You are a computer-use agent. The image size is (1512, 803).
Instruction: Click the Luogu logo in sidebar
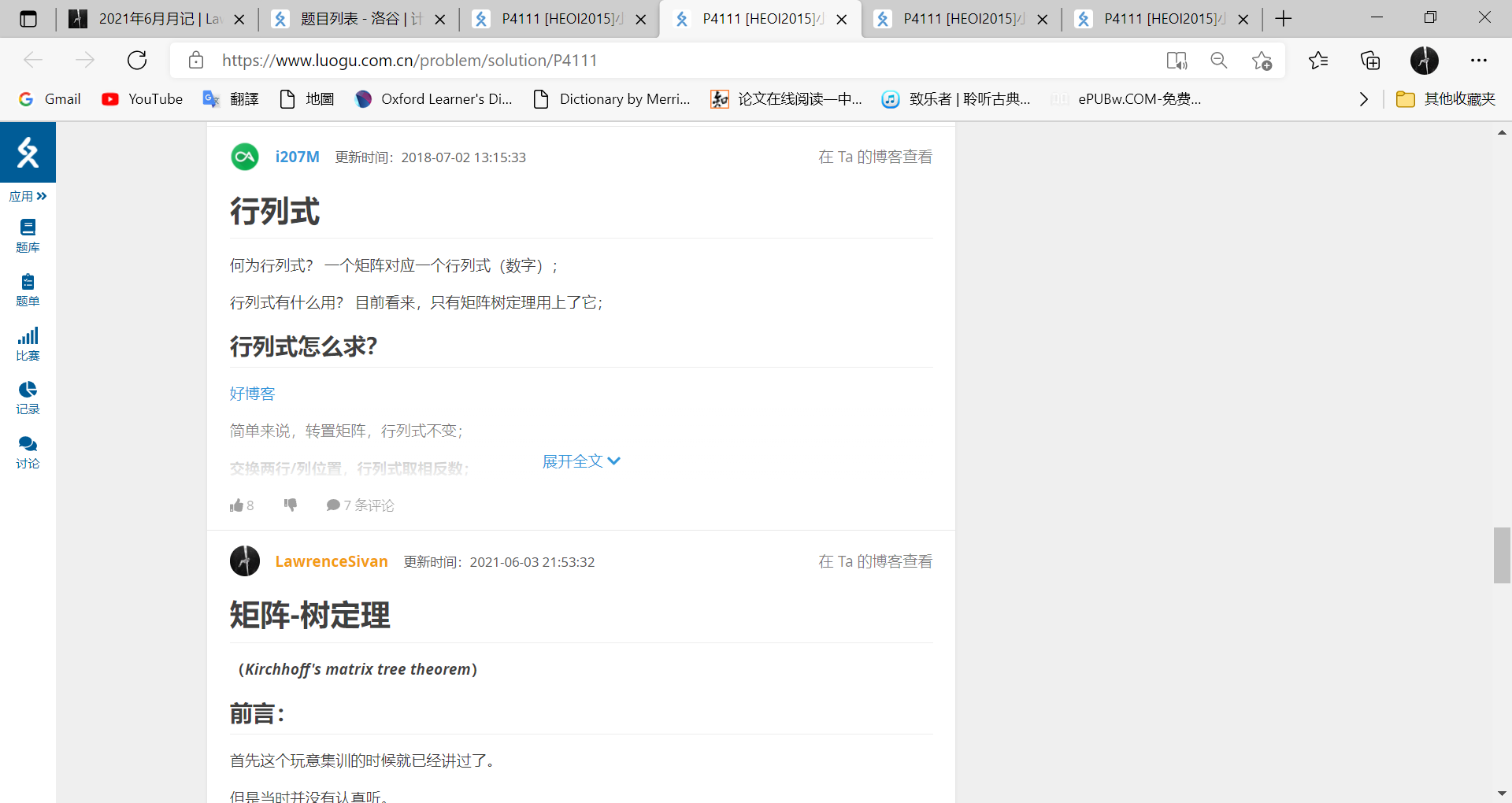click(28, 152)
